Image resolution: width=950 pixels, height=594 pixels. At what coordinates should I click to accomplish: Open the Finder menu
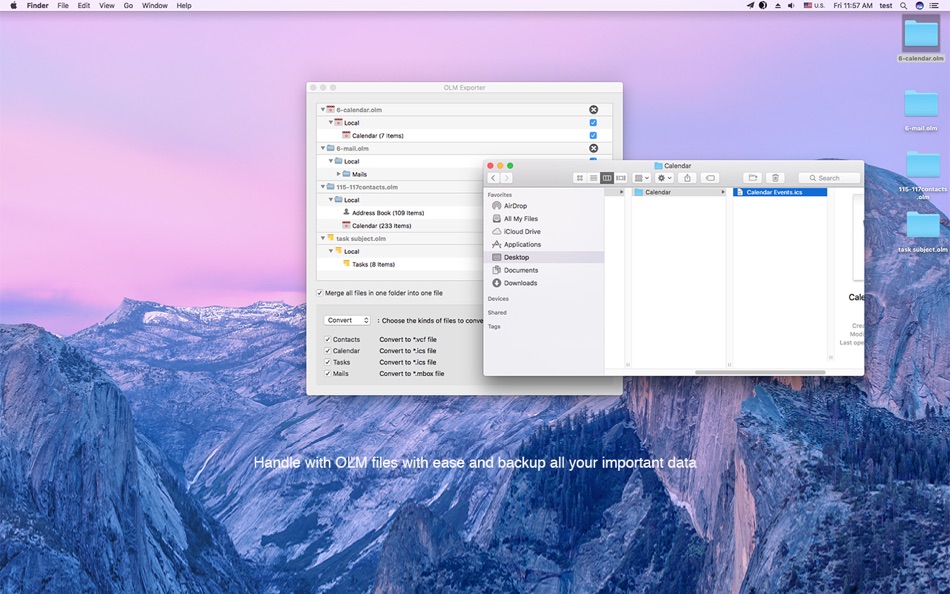38,5
